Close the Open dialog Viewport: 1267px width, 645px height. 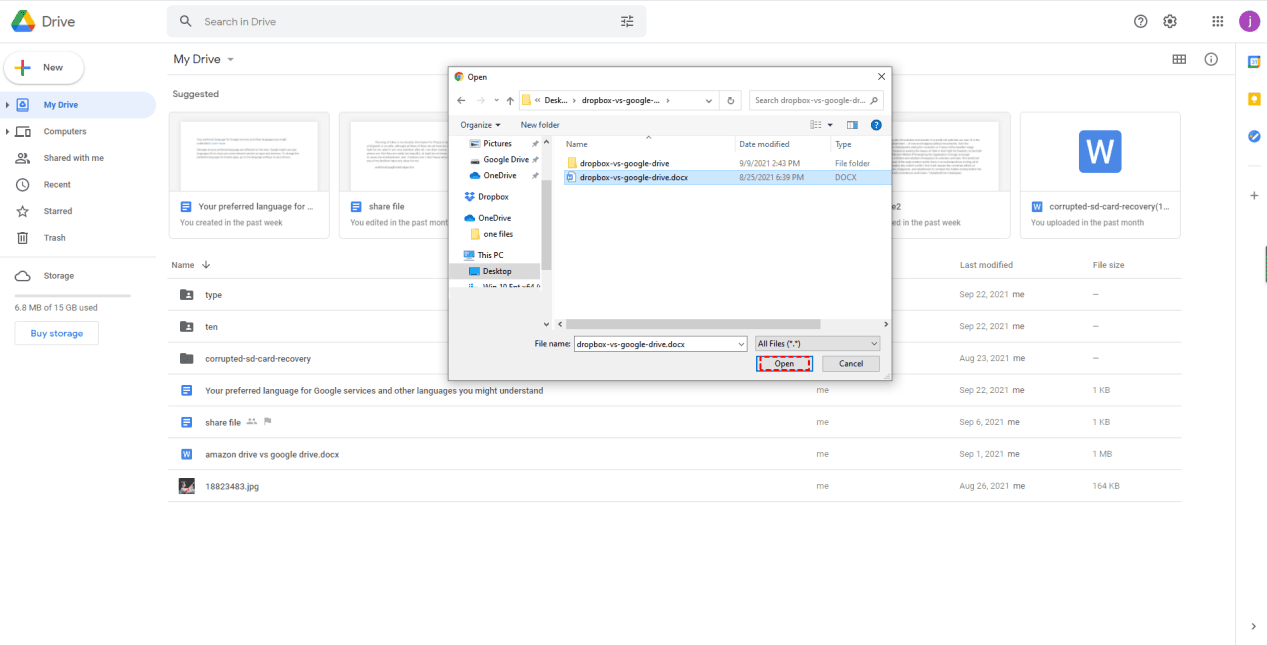pyautogui.click(x=881, y=76)
